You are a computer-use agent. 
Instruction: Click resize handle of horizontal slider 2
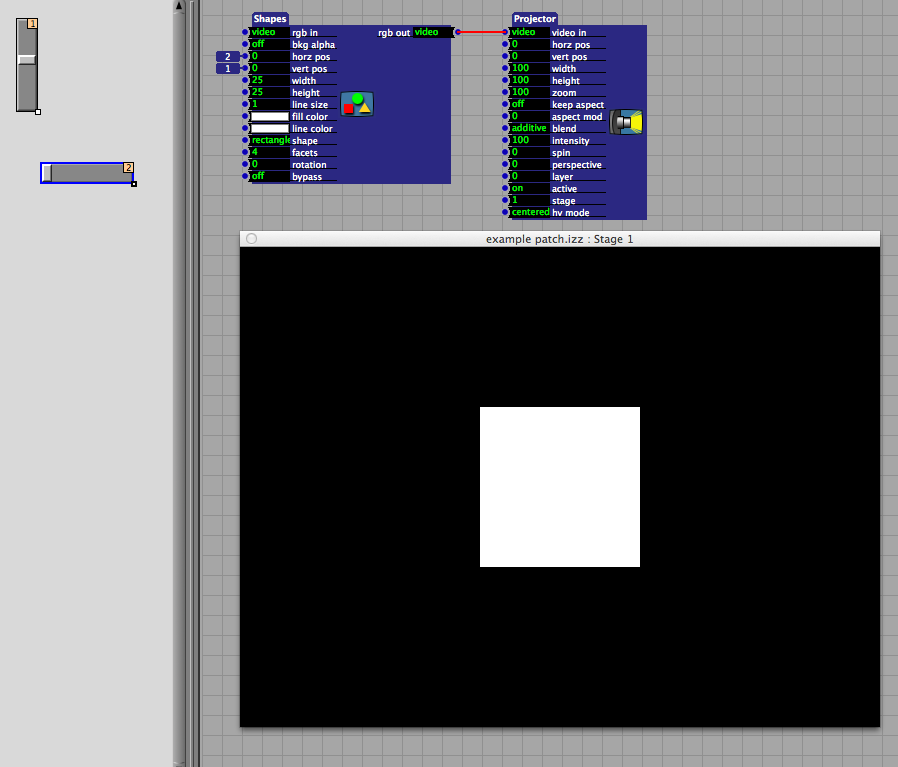[134, 184]
